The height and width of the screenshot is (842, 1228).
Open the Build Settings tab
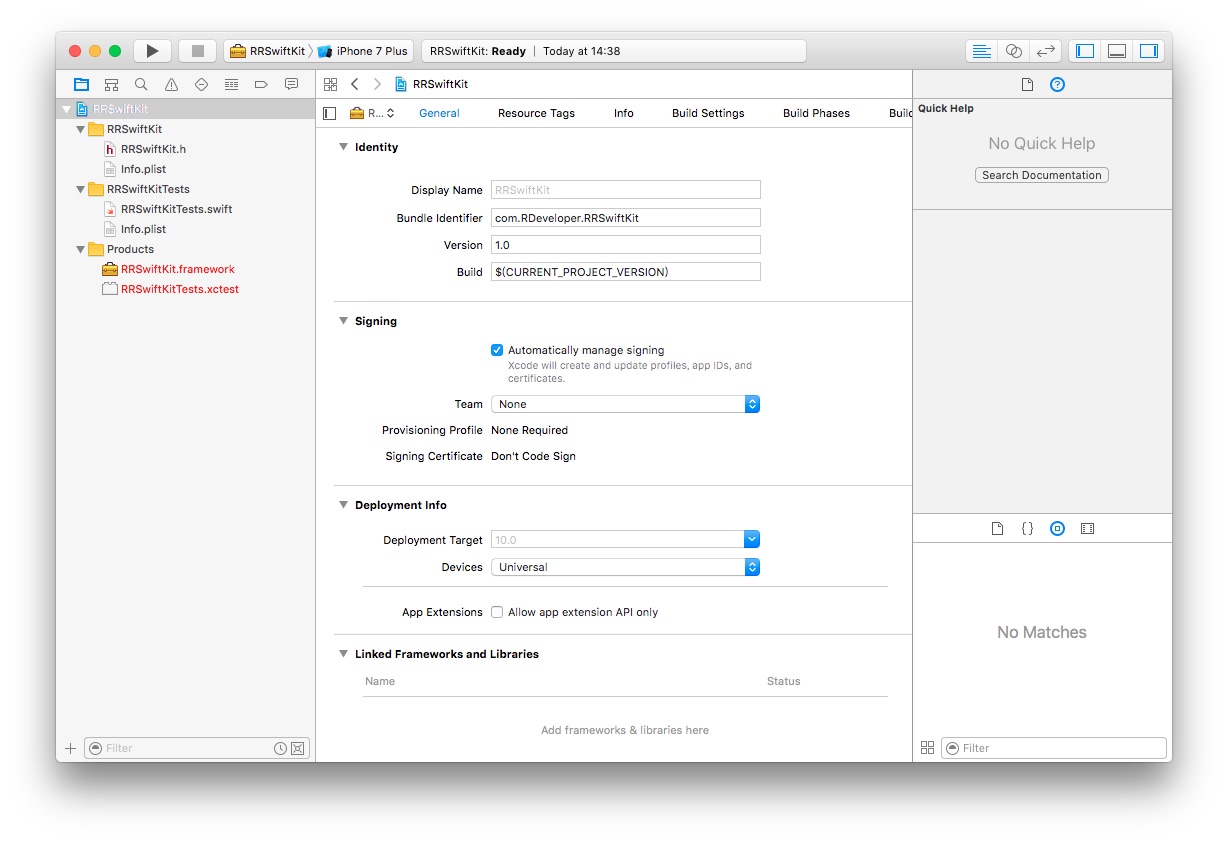708,113
